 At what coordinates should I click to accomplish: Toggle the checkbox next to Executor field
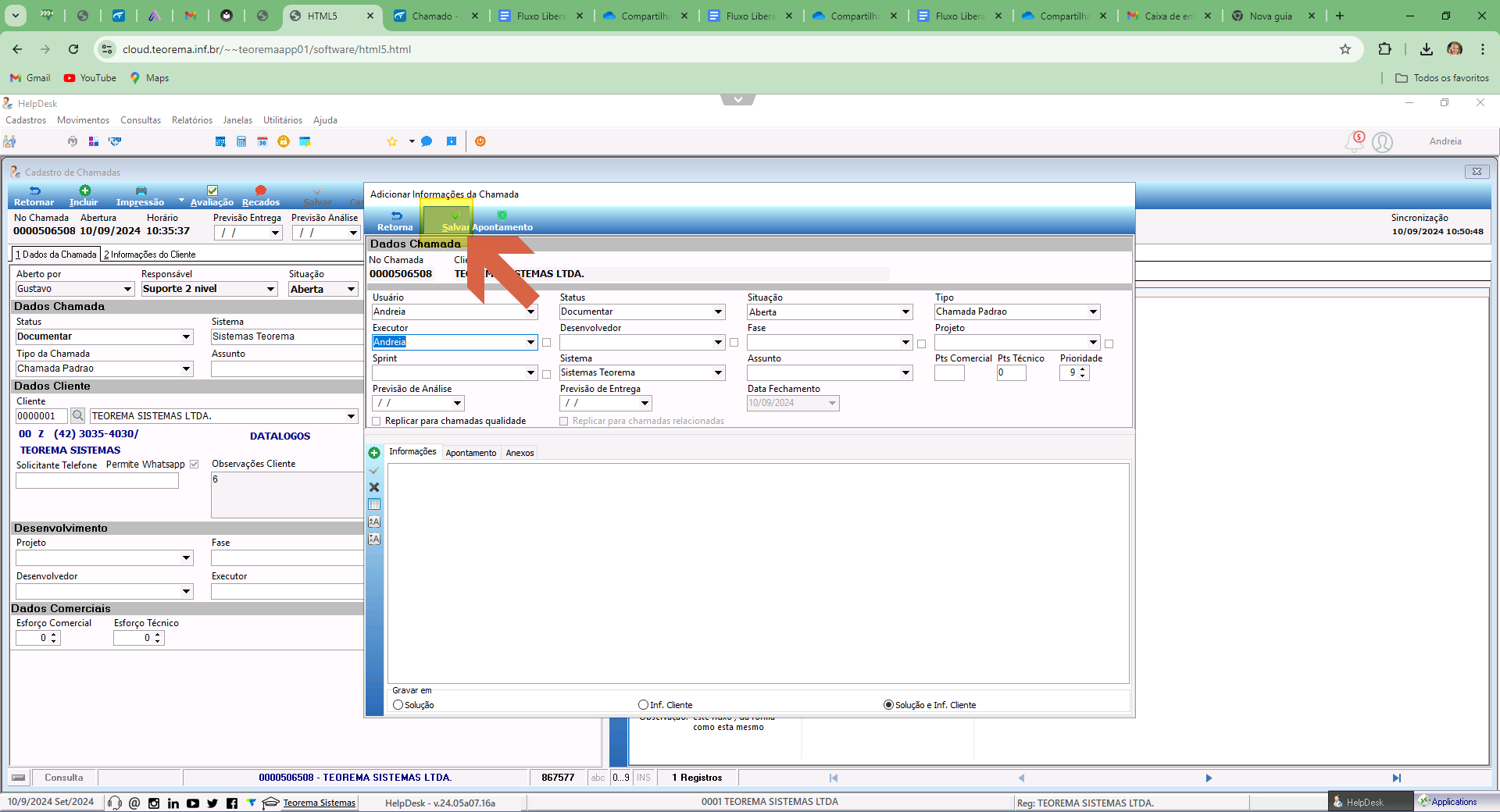click(546, 343)
